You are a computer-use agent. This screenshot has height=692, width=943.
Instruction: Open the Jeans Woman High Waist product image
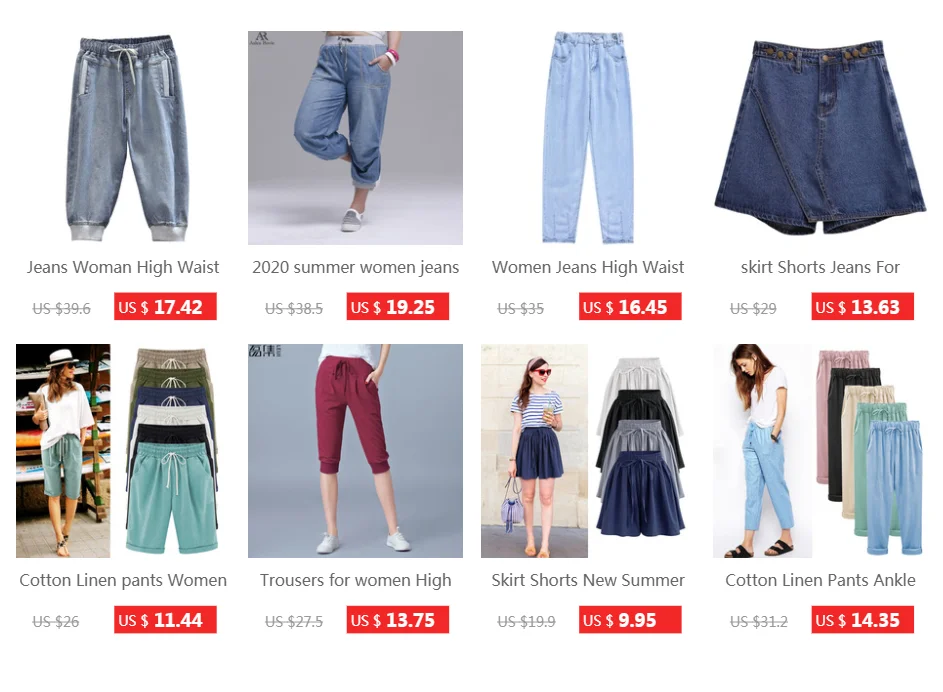[x=123, y=138]
